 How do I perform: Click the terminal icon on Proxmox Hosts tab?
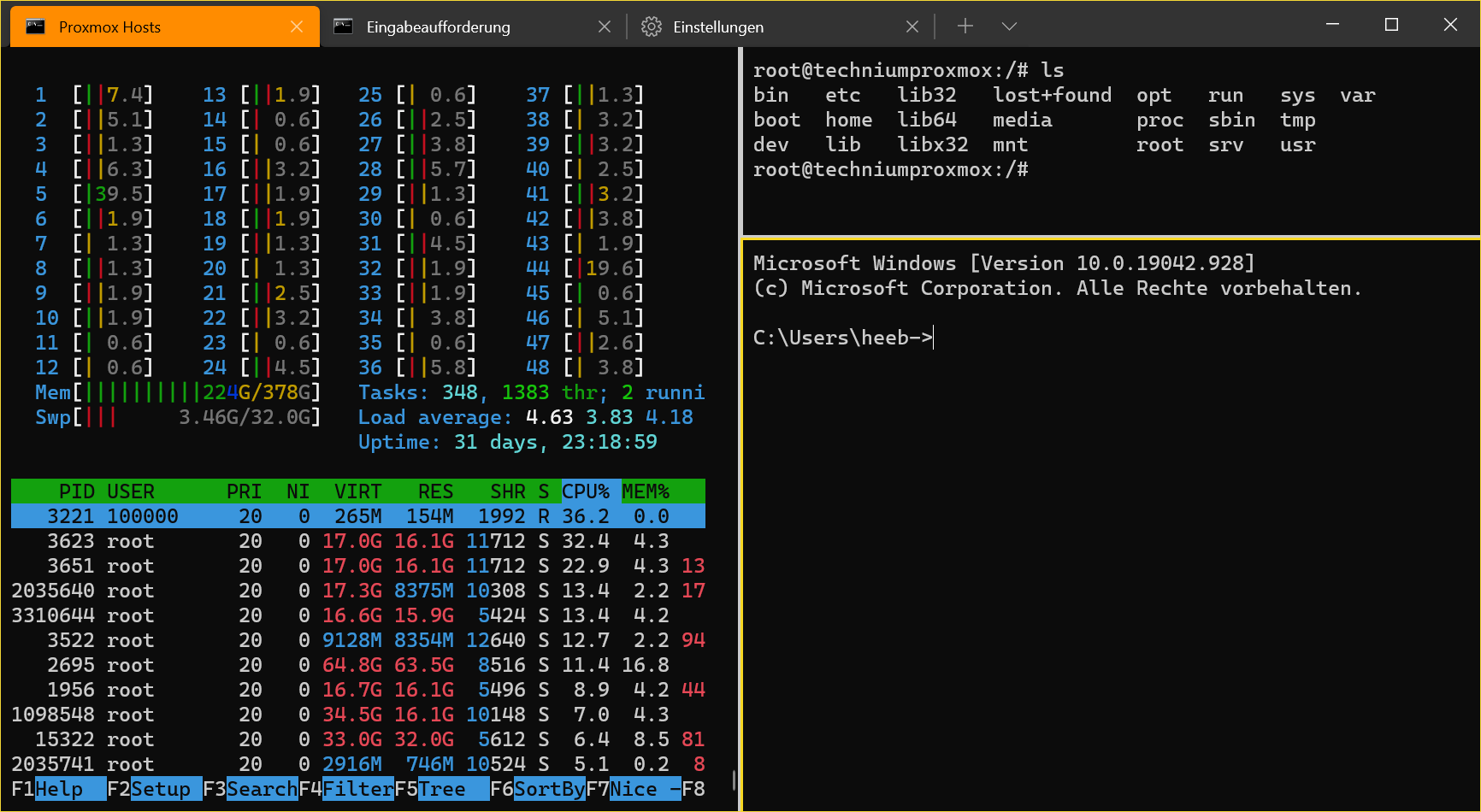tap(34, 26)
